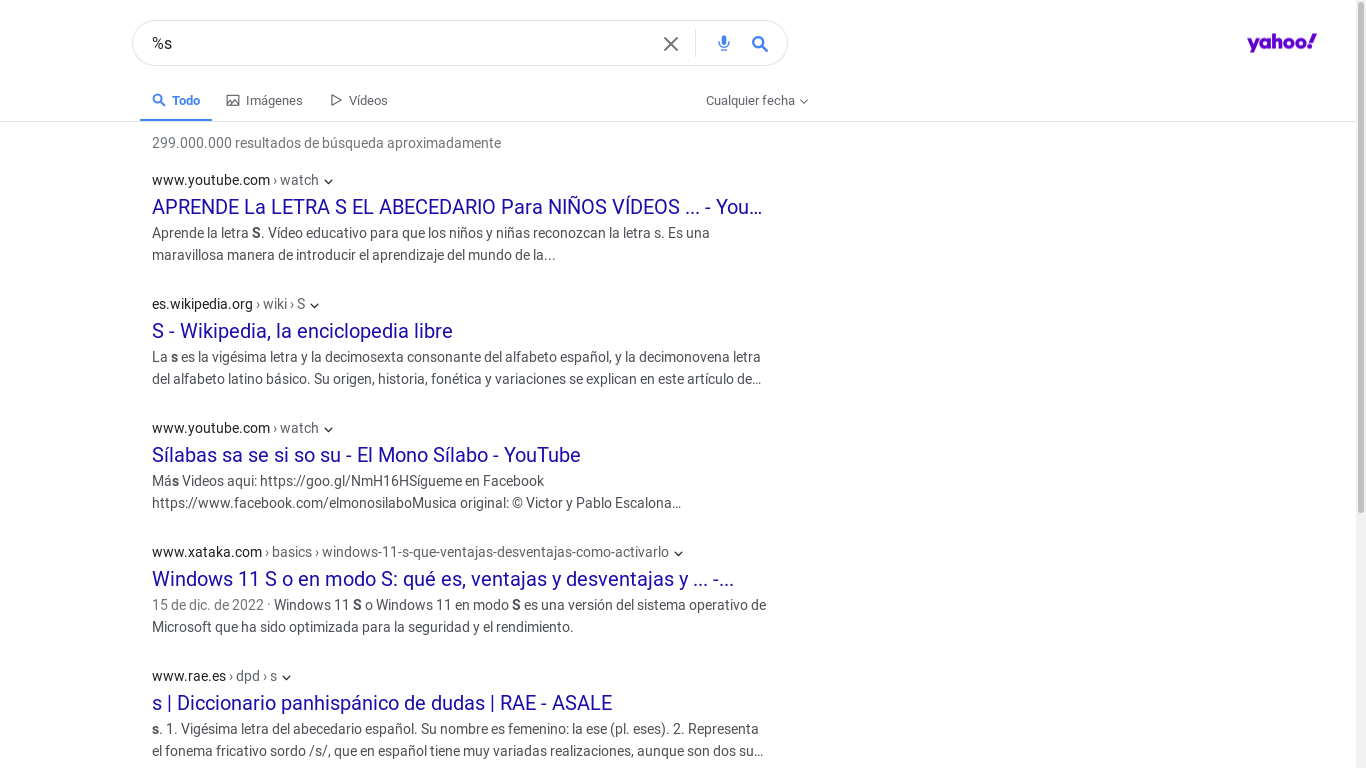Open Sílabas sa se si so su result

click(x=366, y=455)
